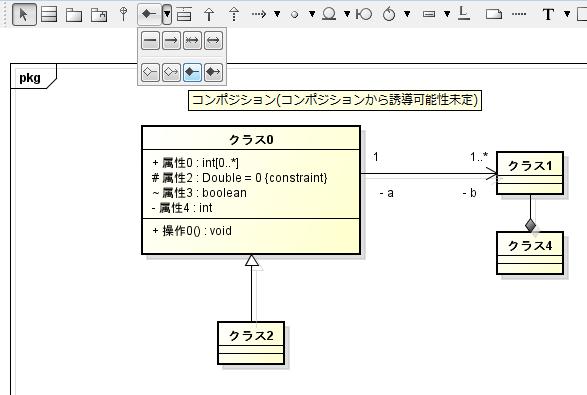587x395 pixels.
Task: Choose plain association line in popup
Action: [150, 40]
